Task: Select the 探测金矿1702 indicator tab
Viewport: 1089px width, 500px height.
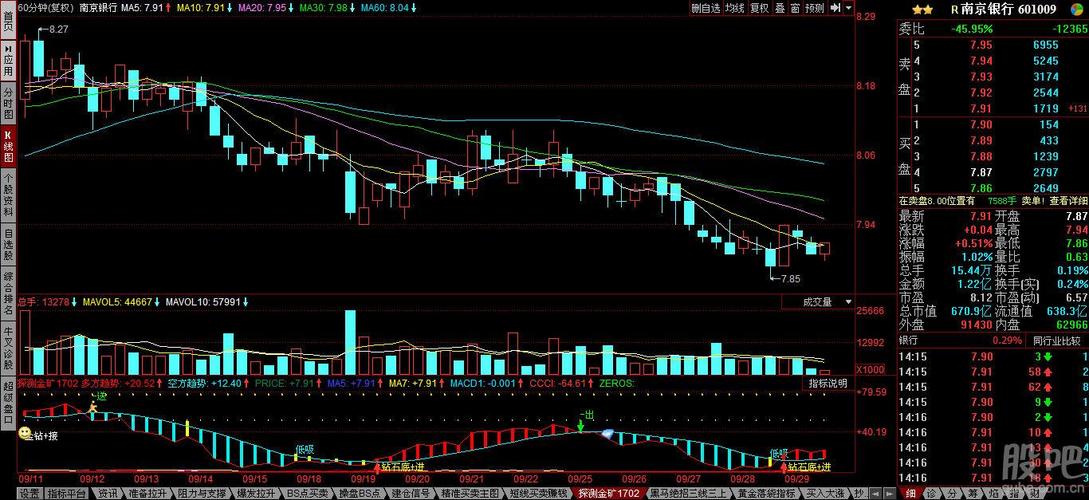Action: [x=609, y=493]
